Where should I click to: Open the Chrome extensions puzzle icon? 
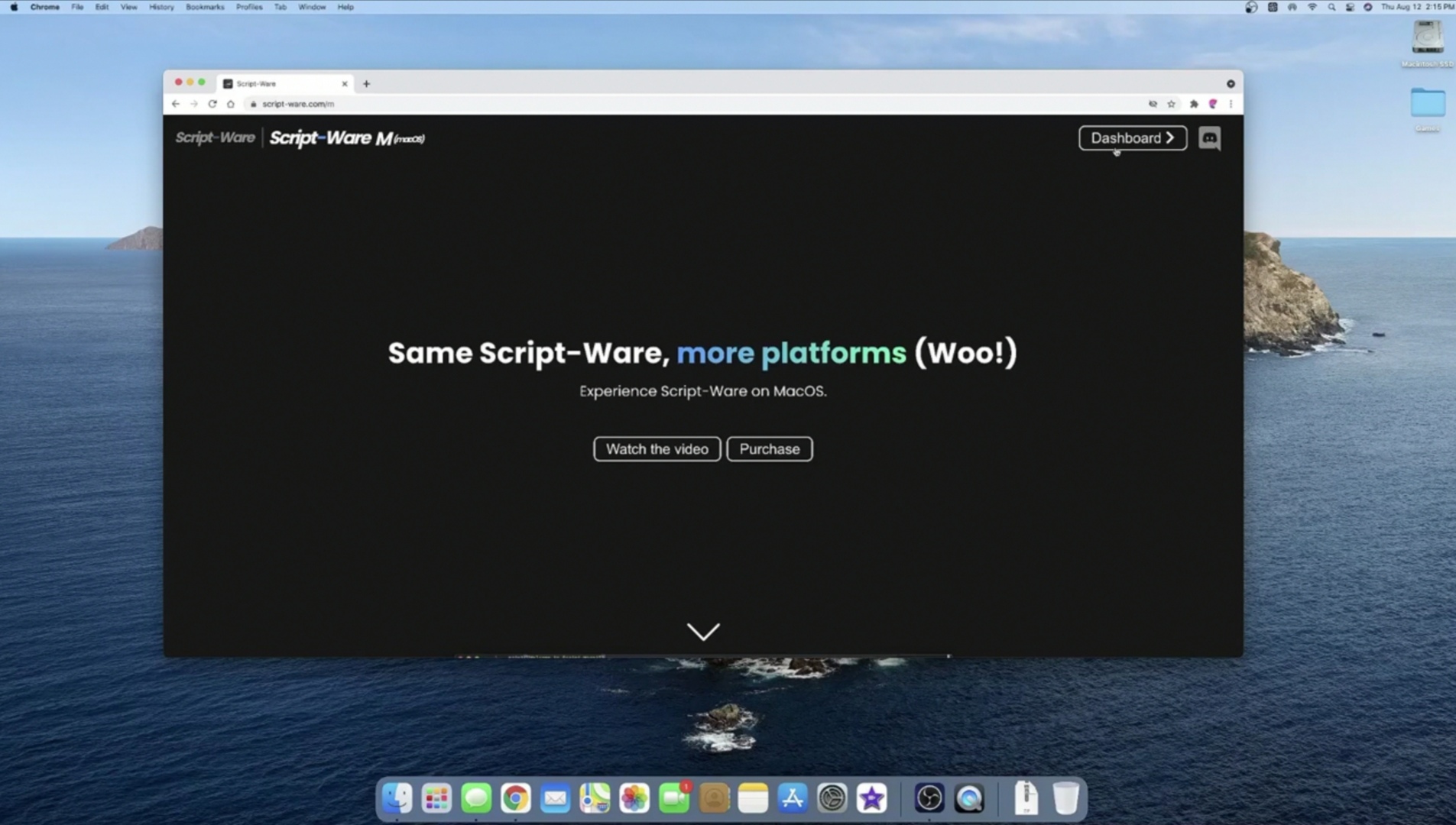1194,104
